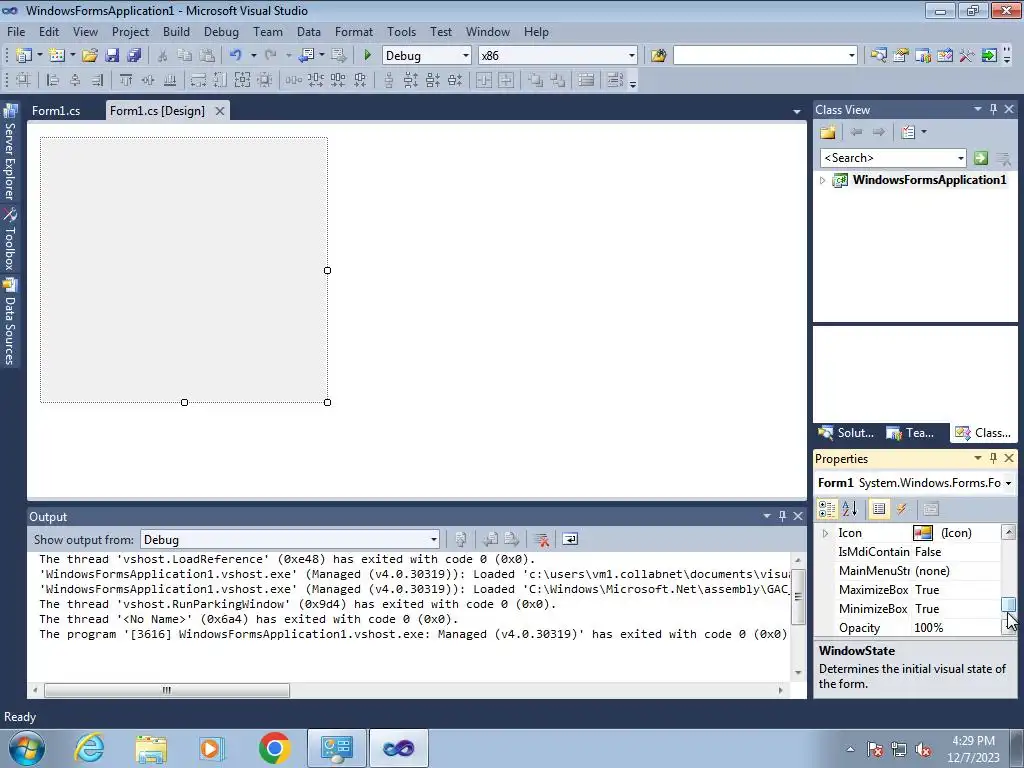Screen dimensions: 1024x768
Task: Switch to the Form1.cs code tab
Action: (x=56, y=111)
